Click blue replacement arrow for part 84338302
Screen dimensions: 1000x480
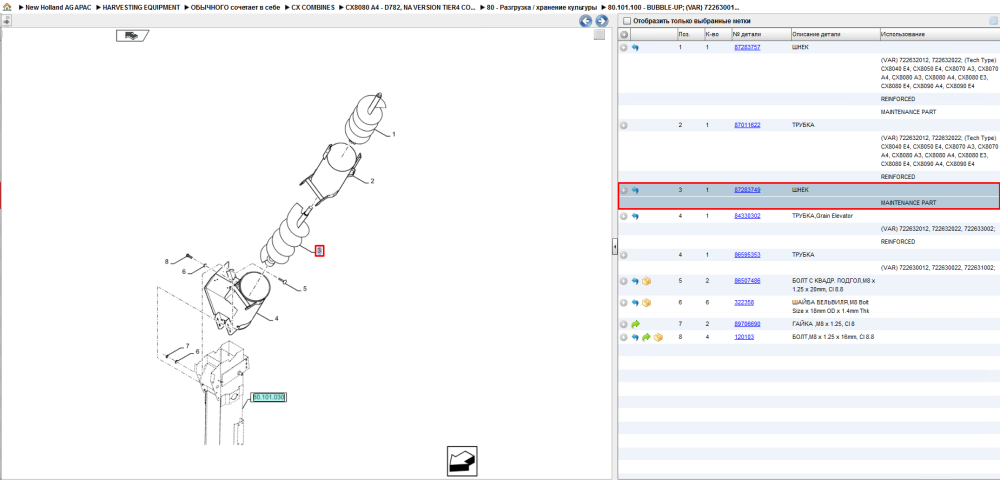(635, 216)
